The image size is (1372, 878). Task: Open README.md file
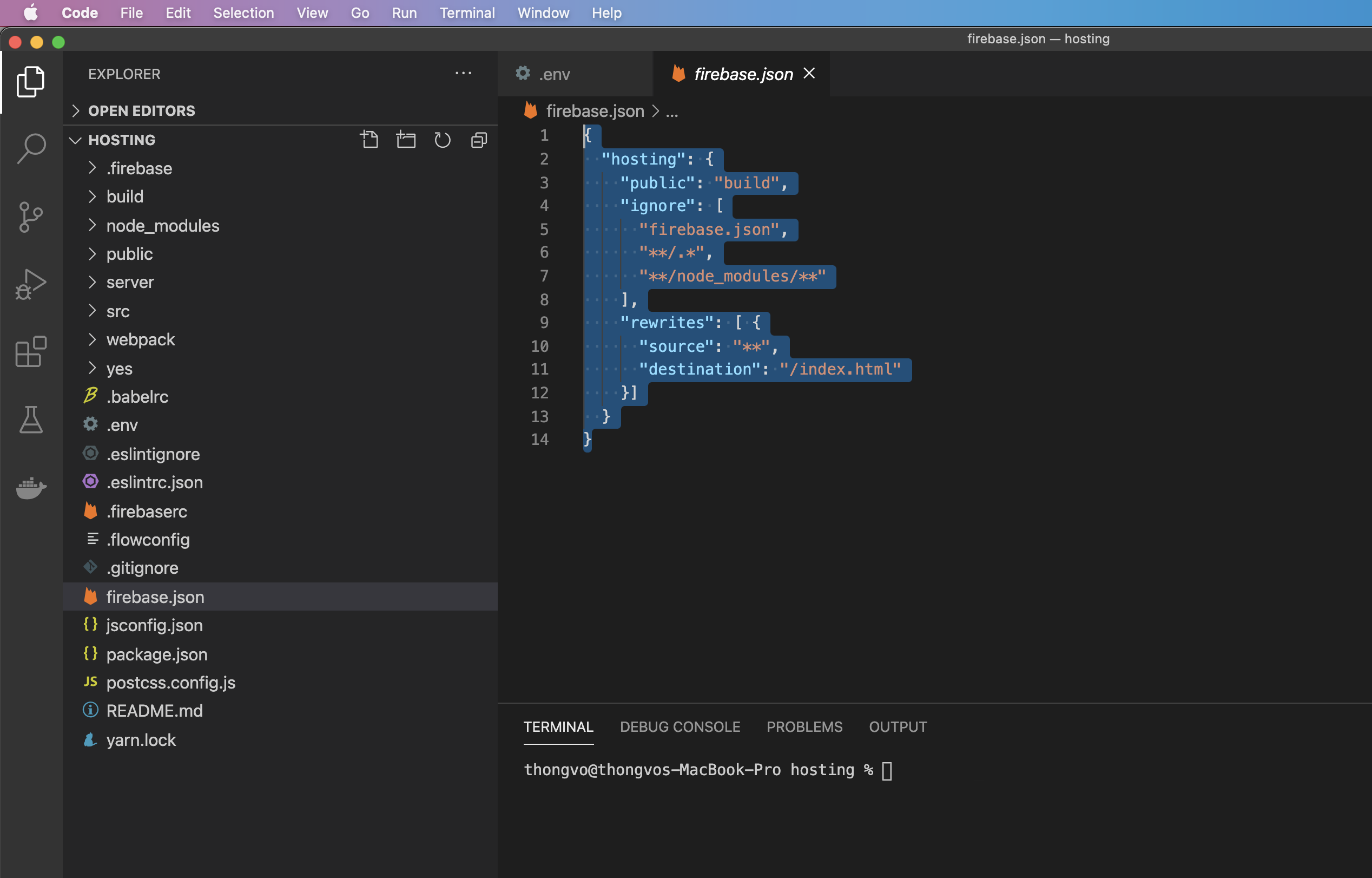tap(280, 711)
